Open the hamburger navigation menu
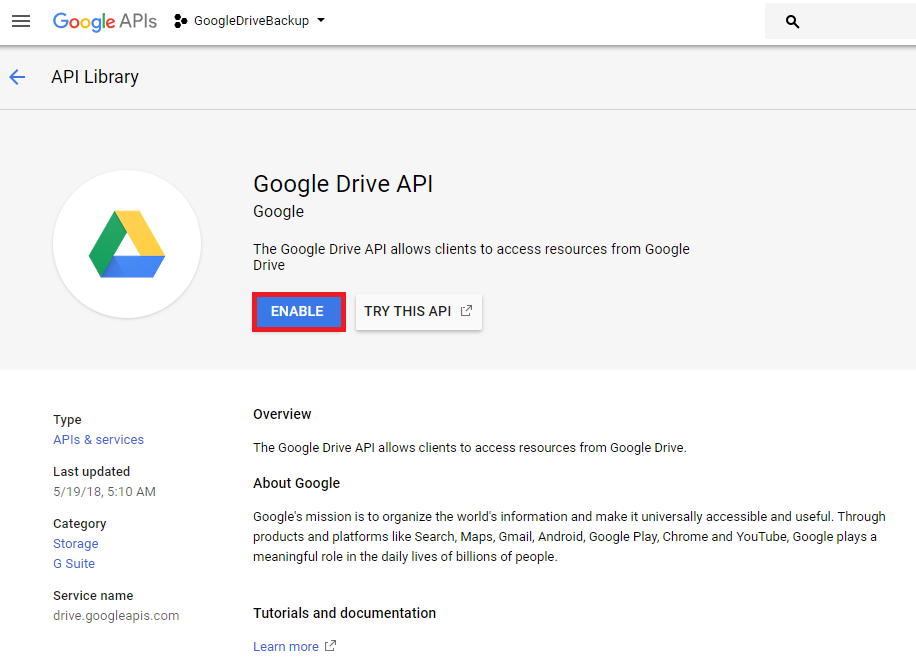This screenshot has width=916, height=659. (21, 22)
